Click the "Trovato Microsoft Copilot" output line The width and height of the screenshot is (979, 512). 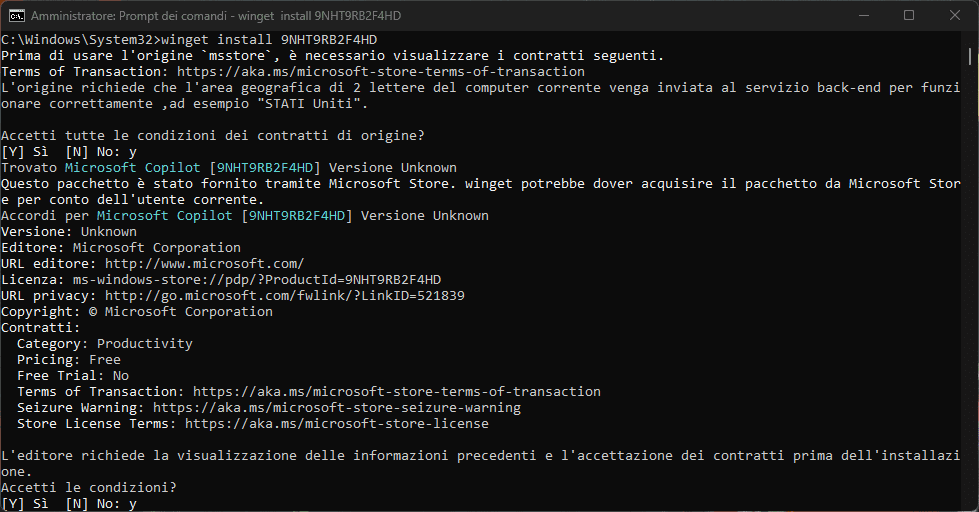228,168
